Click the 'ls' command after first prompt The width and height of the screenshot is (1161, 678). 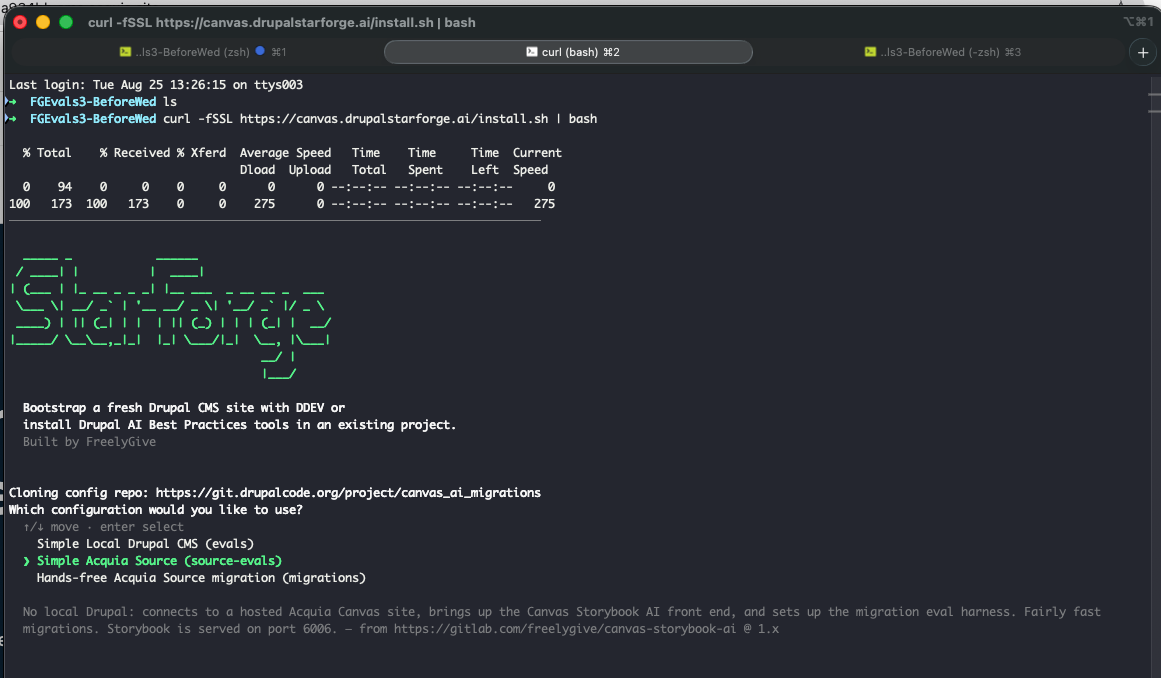click(170, 101)
